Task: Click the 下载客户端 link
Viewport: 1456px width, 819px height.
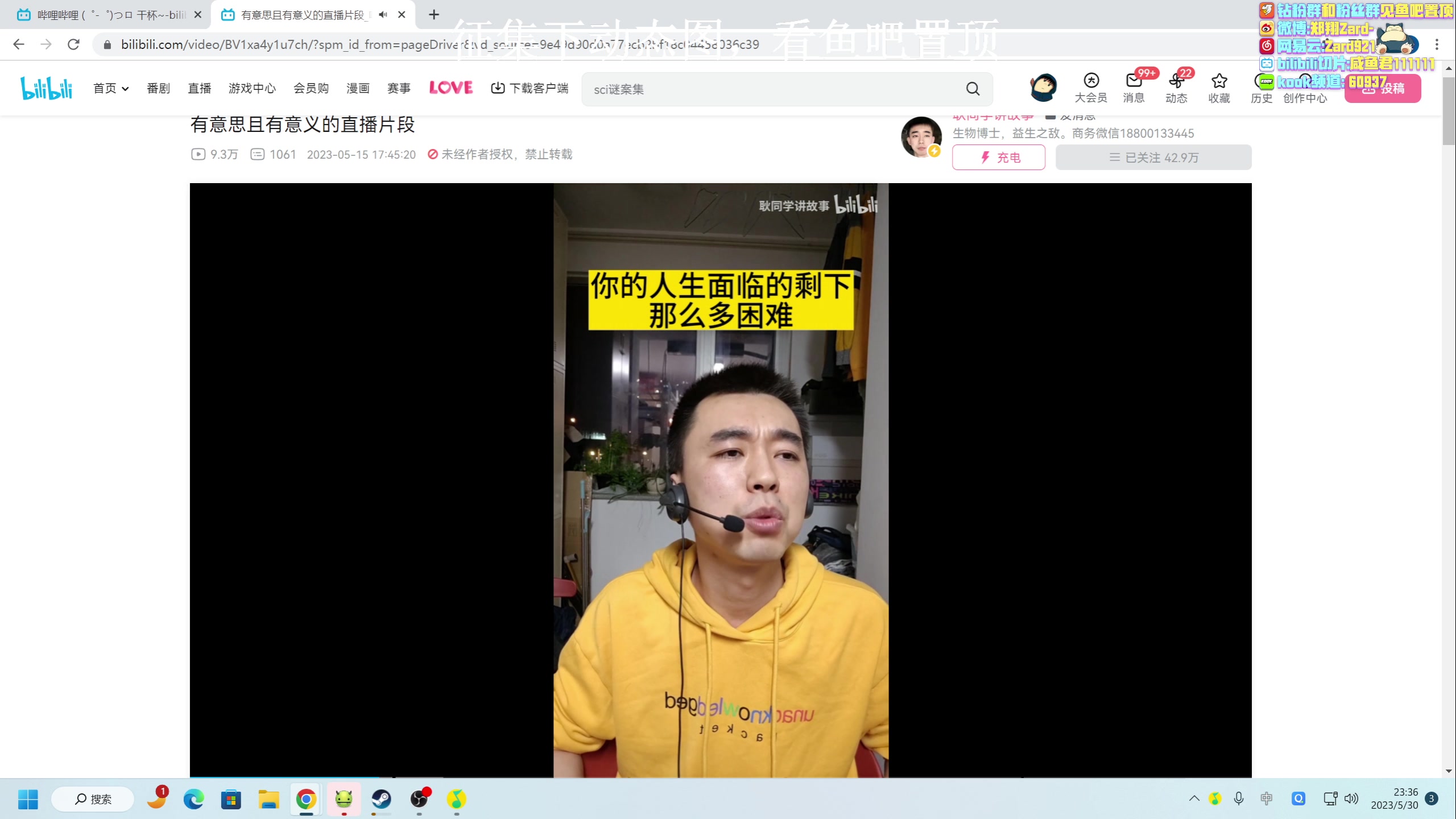Action: 530,88
